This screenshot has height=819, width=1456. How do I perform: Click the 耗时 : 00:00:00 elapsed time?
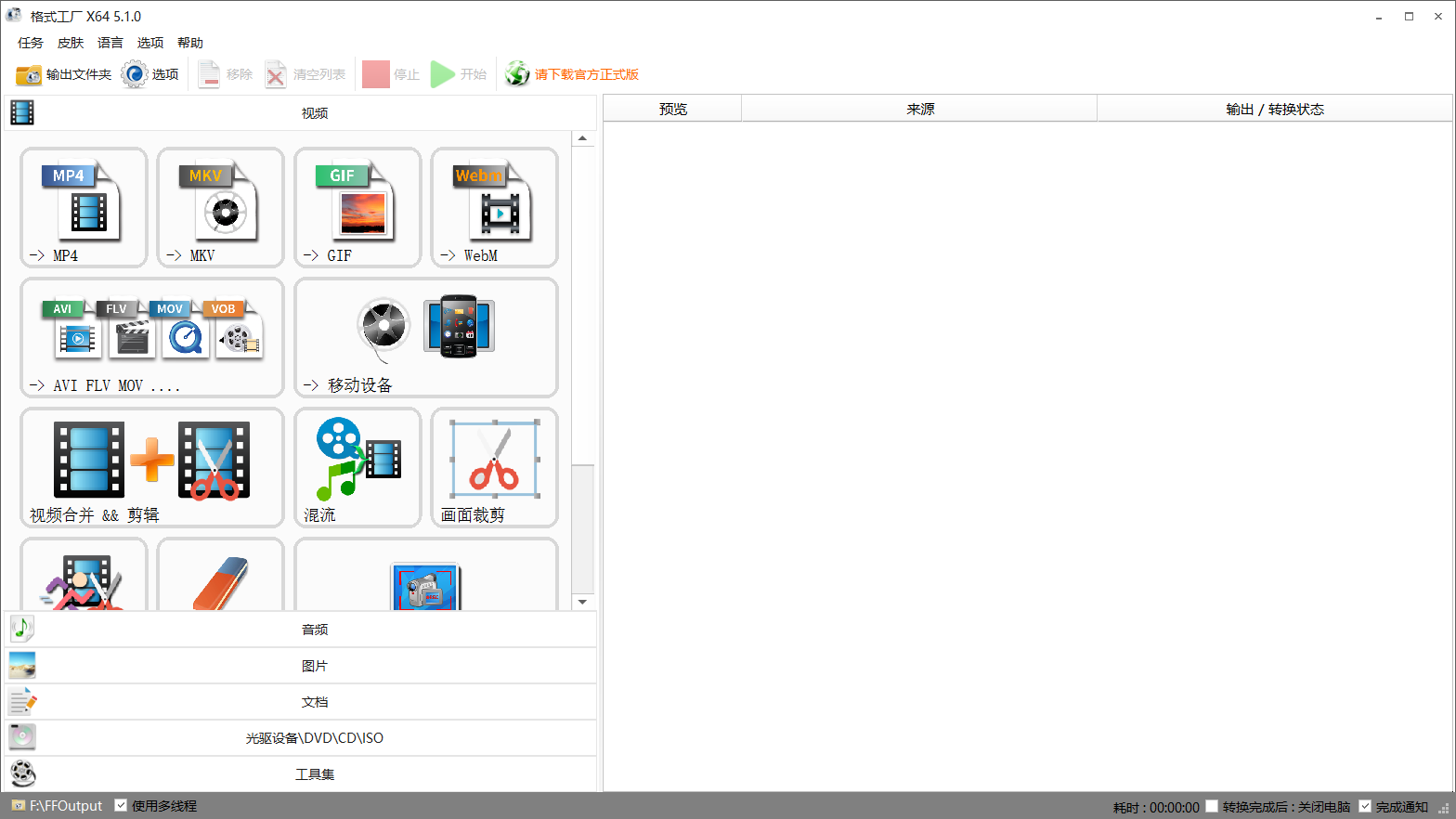[x=1156, y=807]
